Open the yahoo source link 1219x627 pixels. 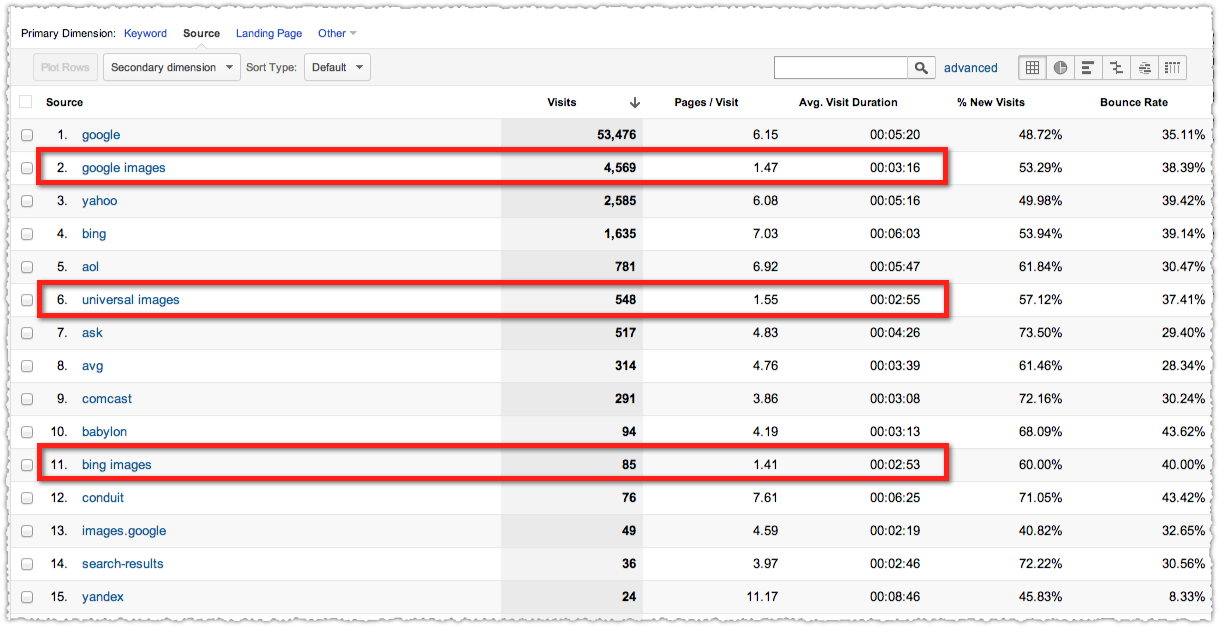coord(99,201)
